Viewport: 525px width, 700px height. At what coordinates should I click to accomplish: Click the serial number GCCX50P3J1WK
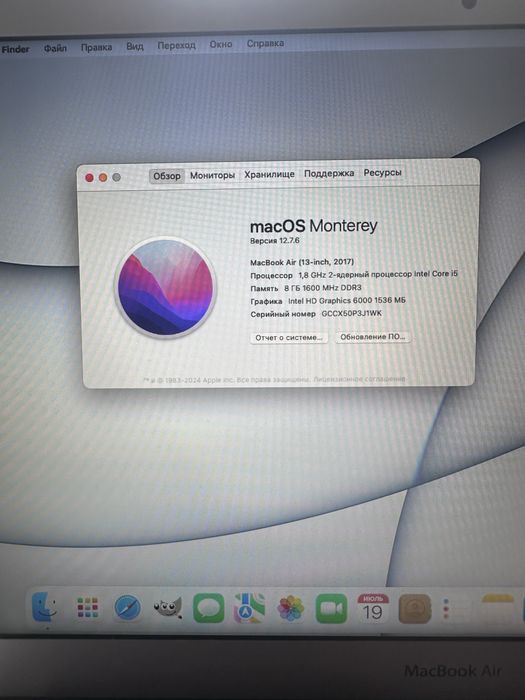(352, 313)
